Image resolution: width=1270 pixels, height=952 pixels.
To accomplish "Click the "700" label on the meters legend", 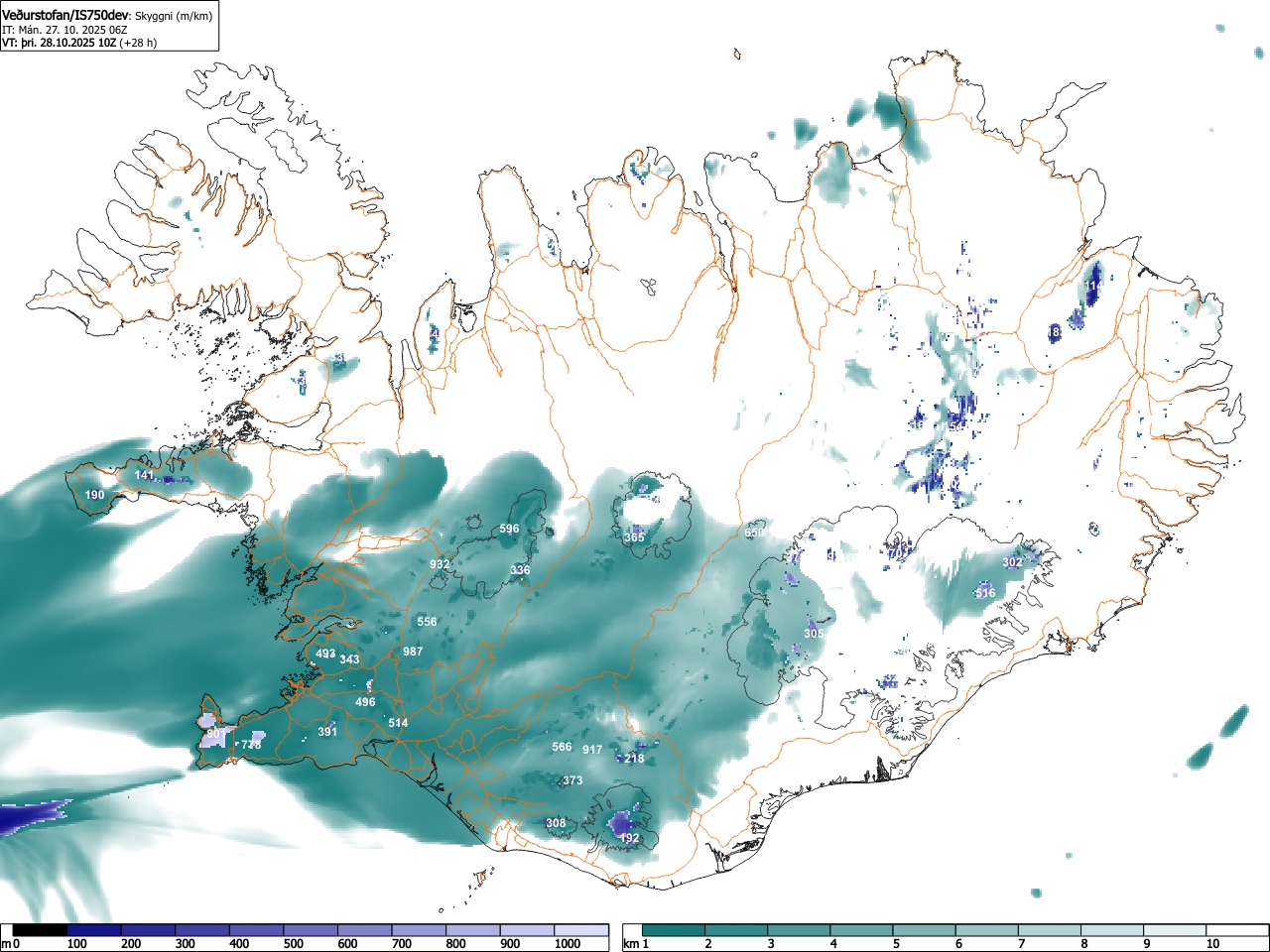I will [x=402, y=944].
